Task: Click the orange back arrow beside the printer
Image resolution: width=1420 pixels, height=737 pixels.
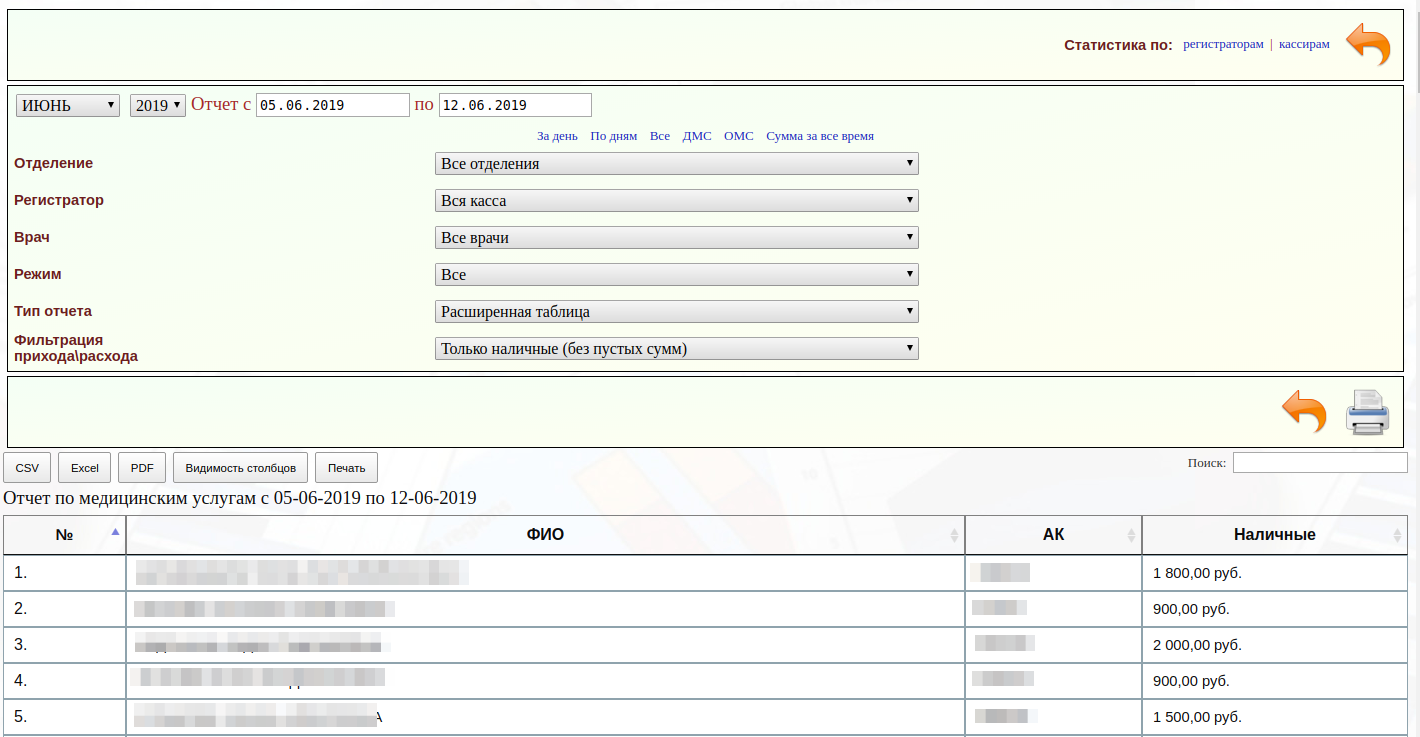Action: click(1304, 412)
